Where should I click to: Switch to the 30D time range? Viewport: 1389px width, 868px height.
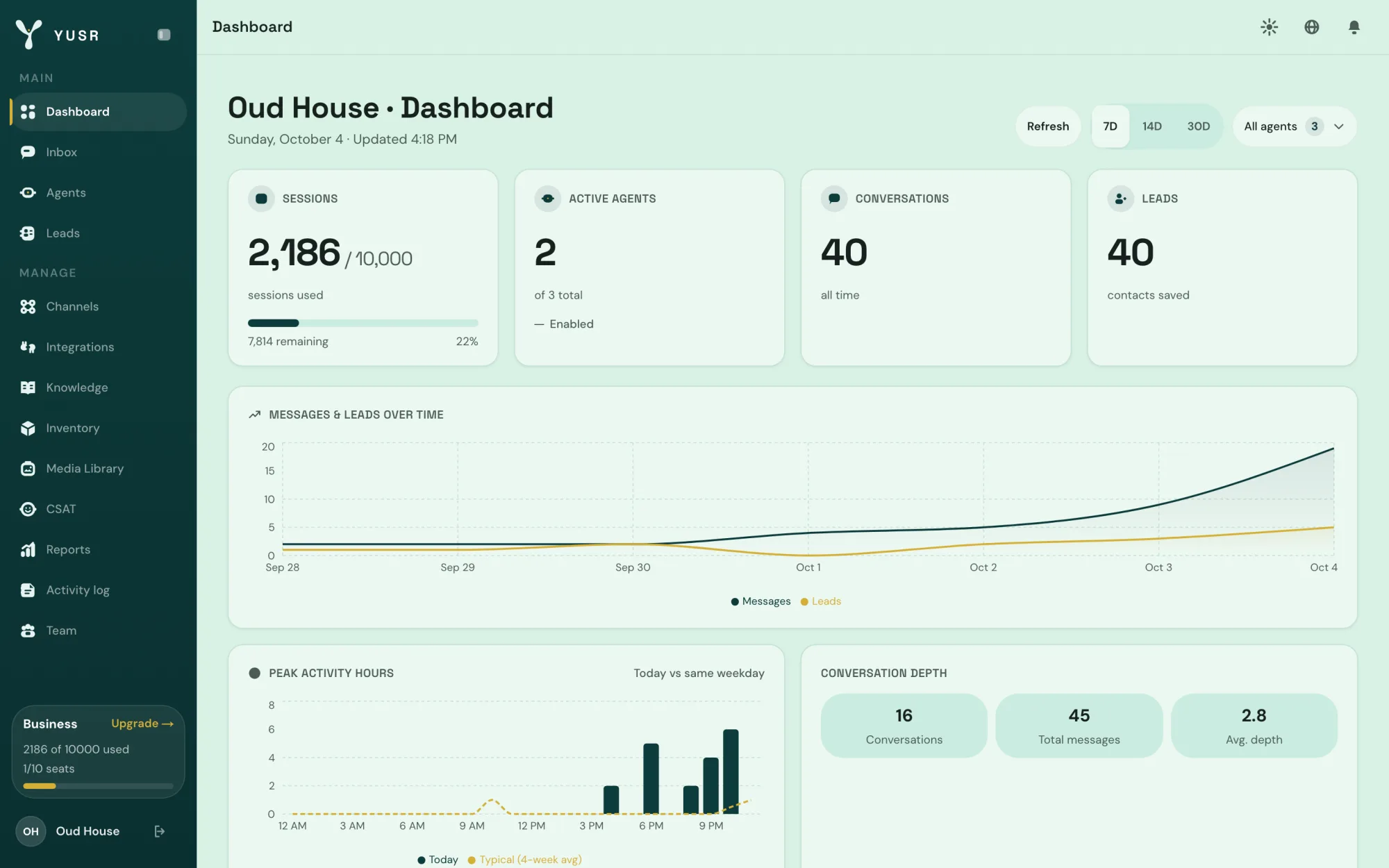pos(1198,126)
